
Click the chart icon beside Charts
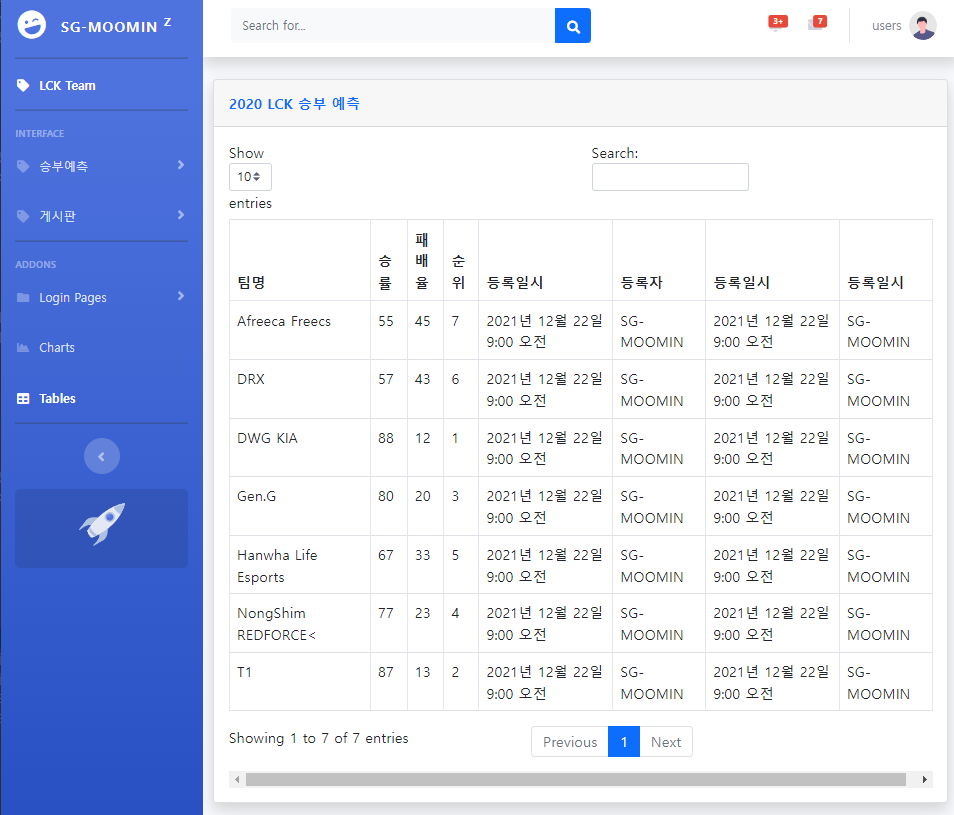coord(23,347)
